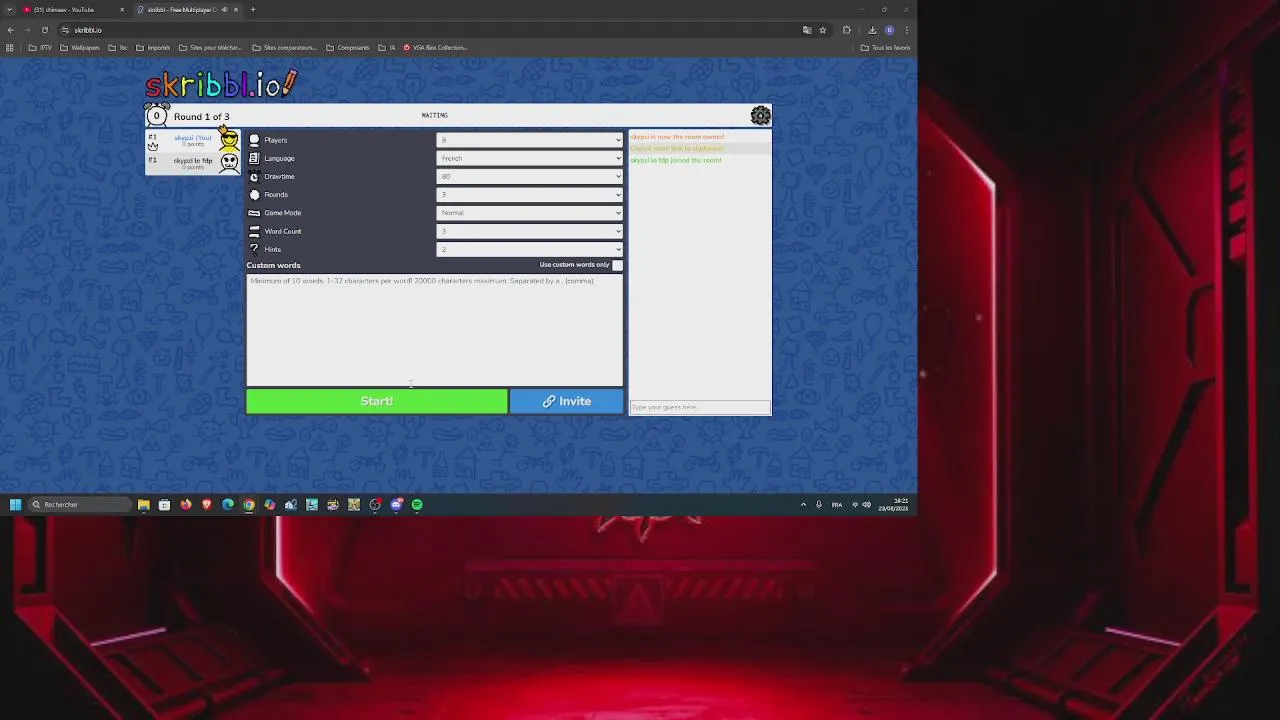Open the Drawtime dropdown set to 80
The height and width of the screenshot is (720, 1280).
pyautogui.click(x=530, y=176)
